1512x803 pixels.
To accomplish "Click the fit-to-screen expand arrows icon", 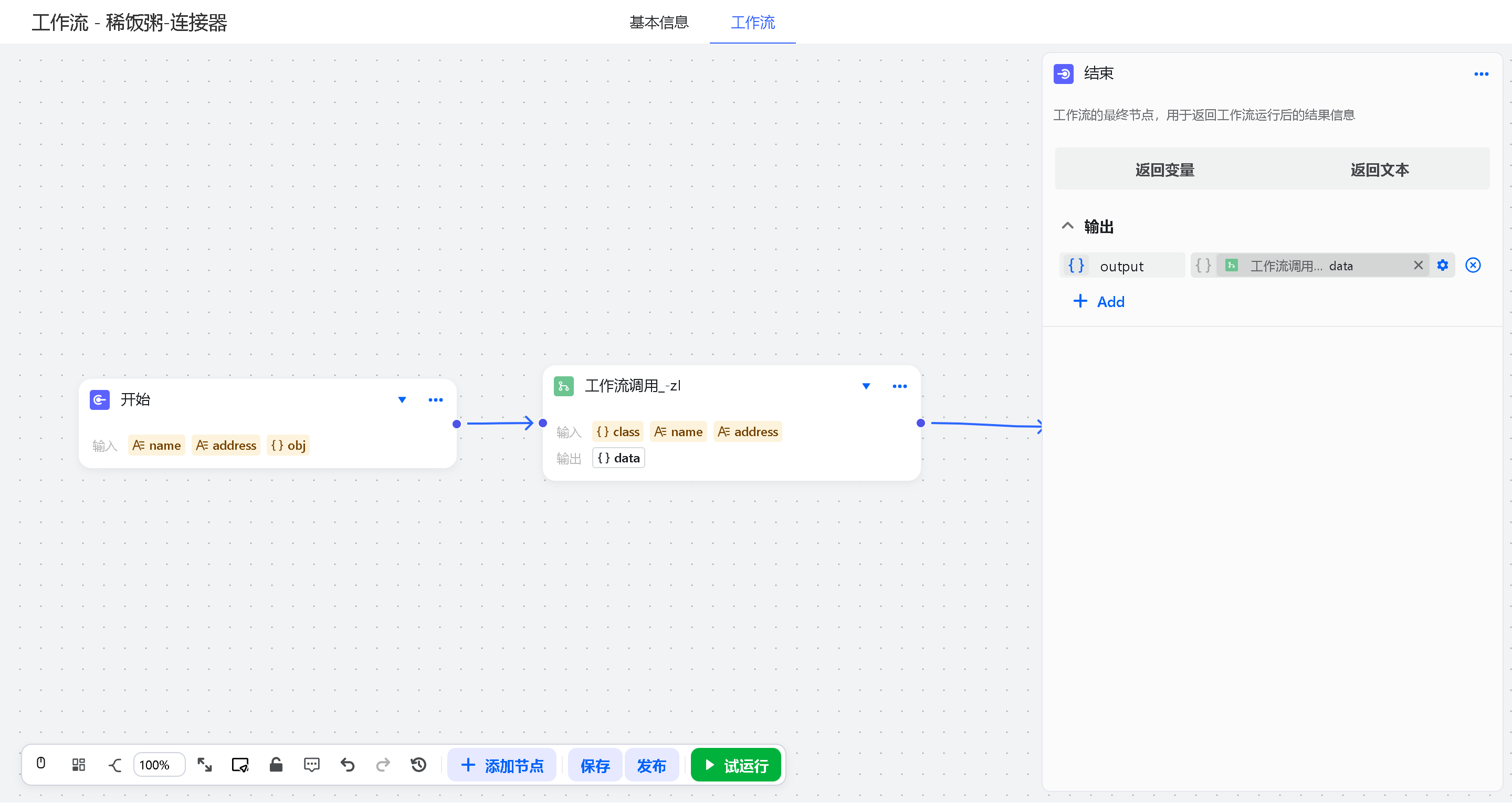I will tap(204, 765).
